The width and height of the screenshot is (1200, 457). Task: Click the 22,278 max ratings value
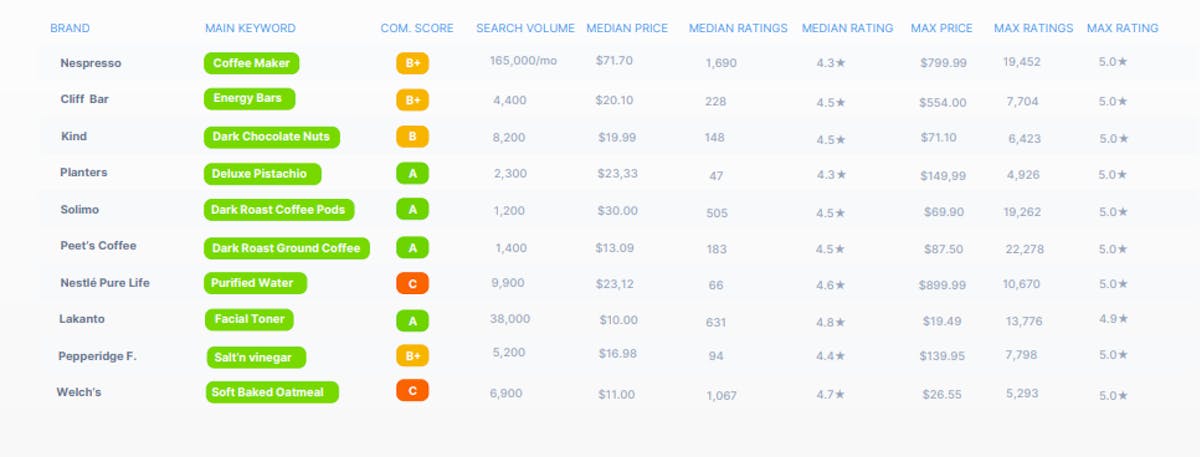1026,248
